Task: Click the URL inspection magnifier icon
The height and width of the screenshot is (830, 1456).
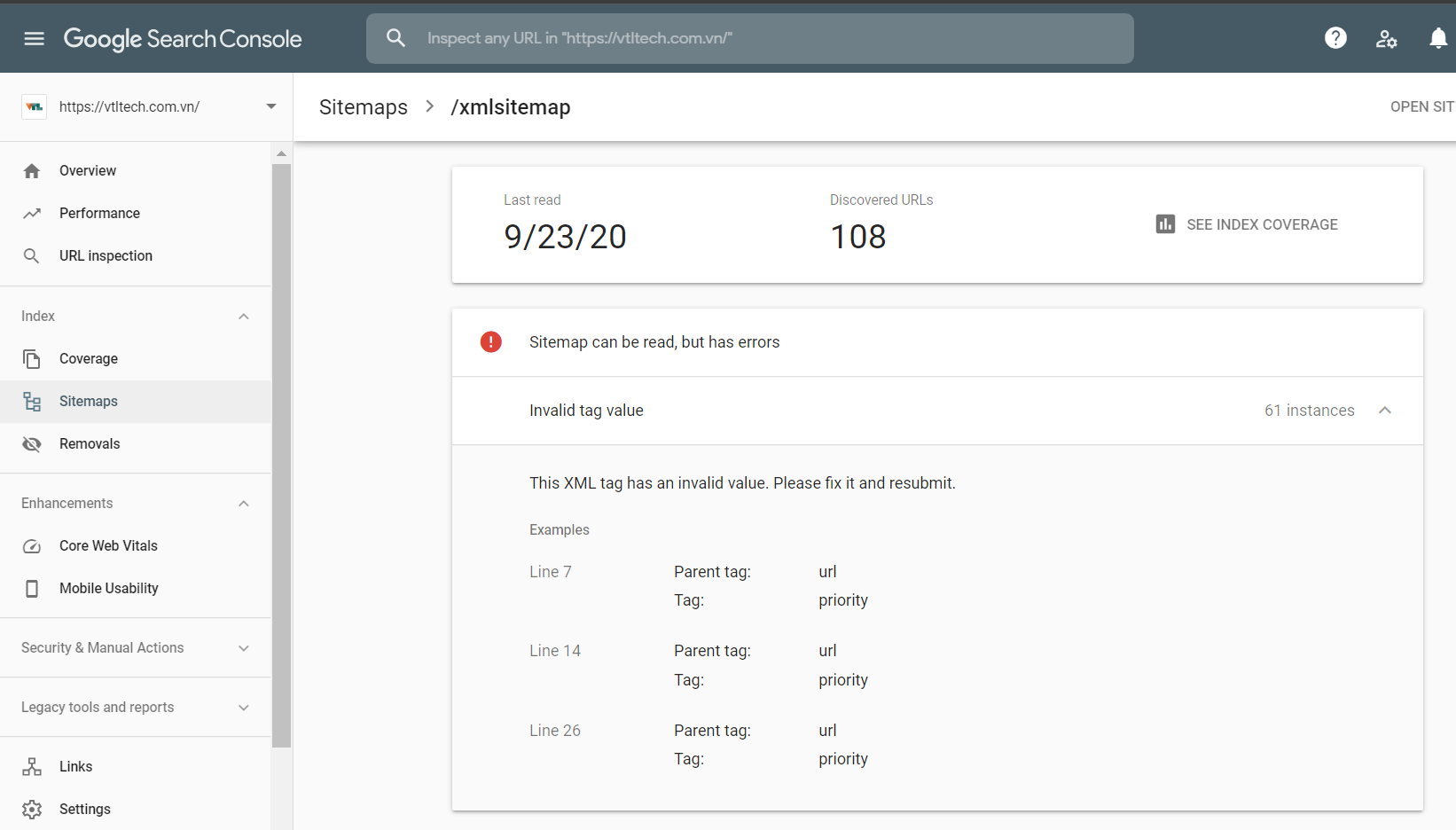Action: [x=32, y=256]
